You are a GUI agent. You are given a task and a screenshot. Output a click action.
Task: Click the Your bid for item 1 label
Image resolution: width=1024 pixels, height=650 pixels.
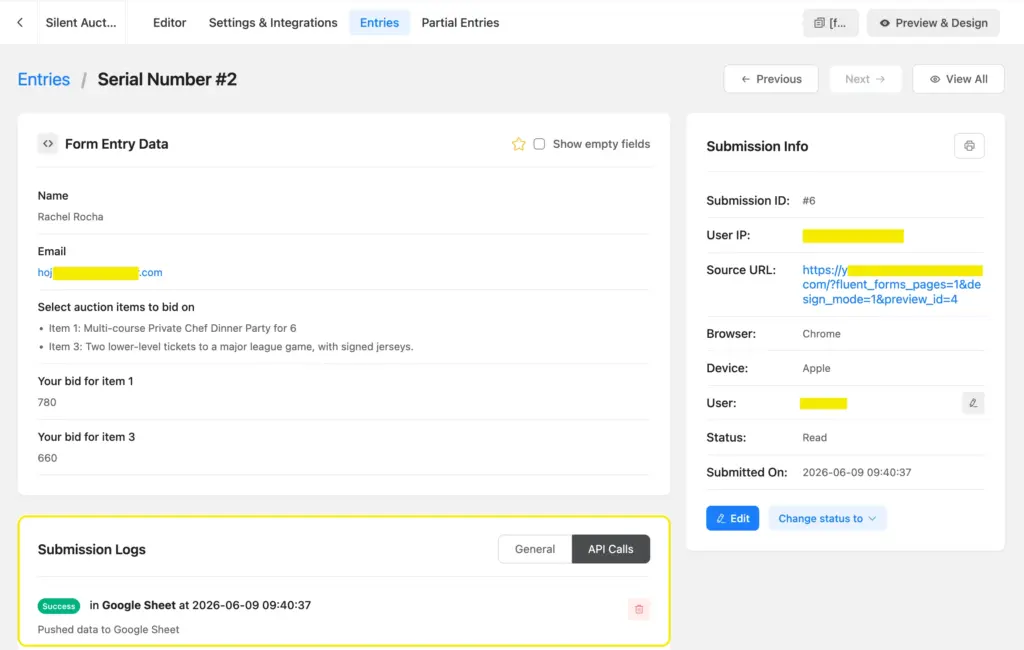(86, 381)
